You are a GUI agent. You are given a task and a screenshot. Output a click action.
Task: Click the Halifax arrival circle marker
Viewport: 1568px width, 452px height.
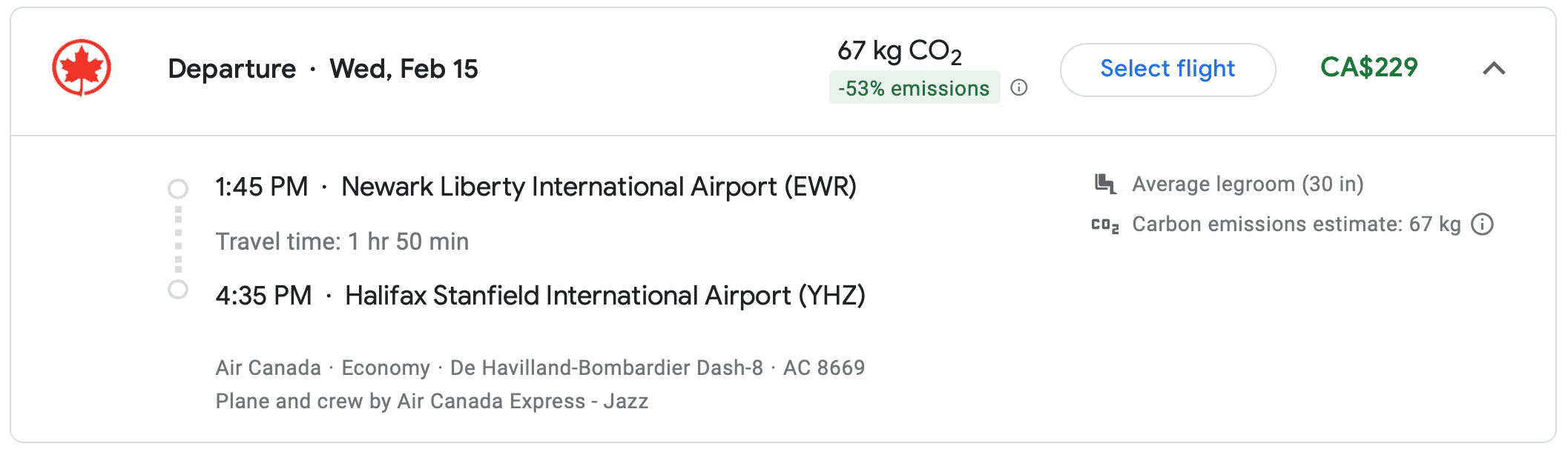pyautogui.click(x=178, y=290)
